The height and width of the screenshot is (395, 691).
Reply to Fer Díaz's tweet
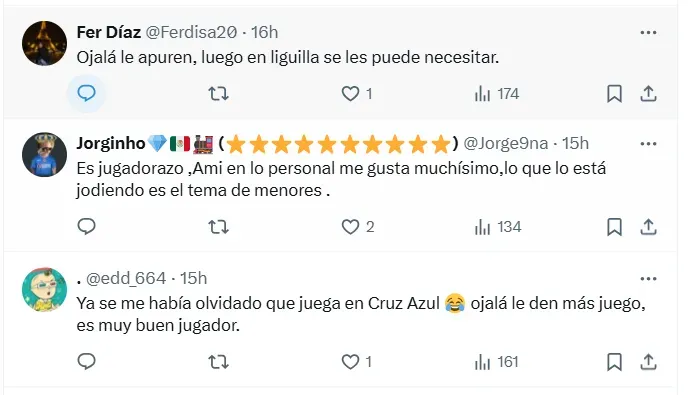click(x=86, y=93)
